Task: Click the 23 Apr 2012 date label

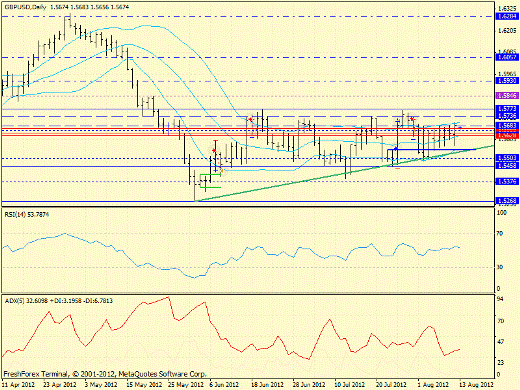Action: point(60,385)
